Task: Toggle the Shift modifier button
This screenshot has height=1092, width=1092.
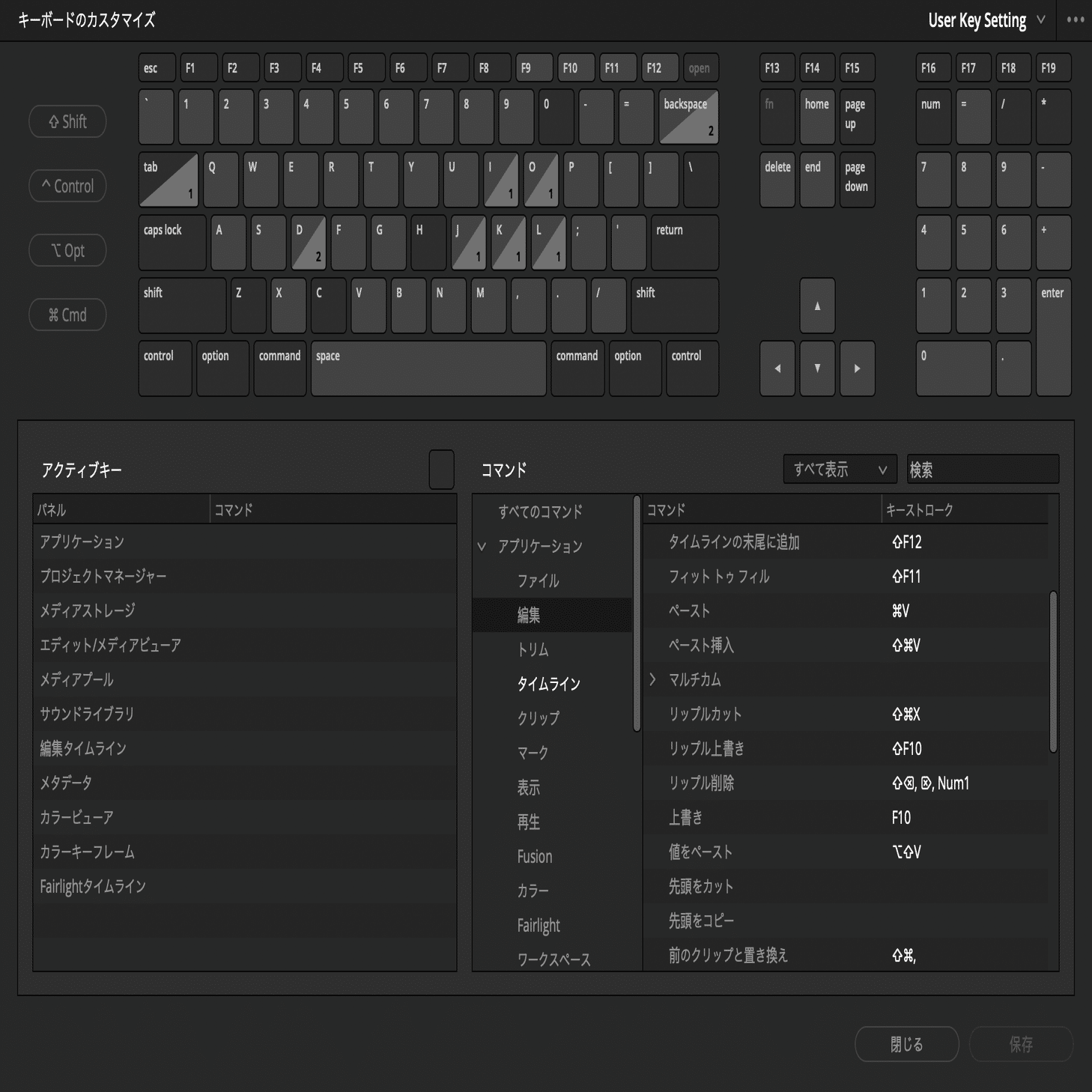Action: 67,121
